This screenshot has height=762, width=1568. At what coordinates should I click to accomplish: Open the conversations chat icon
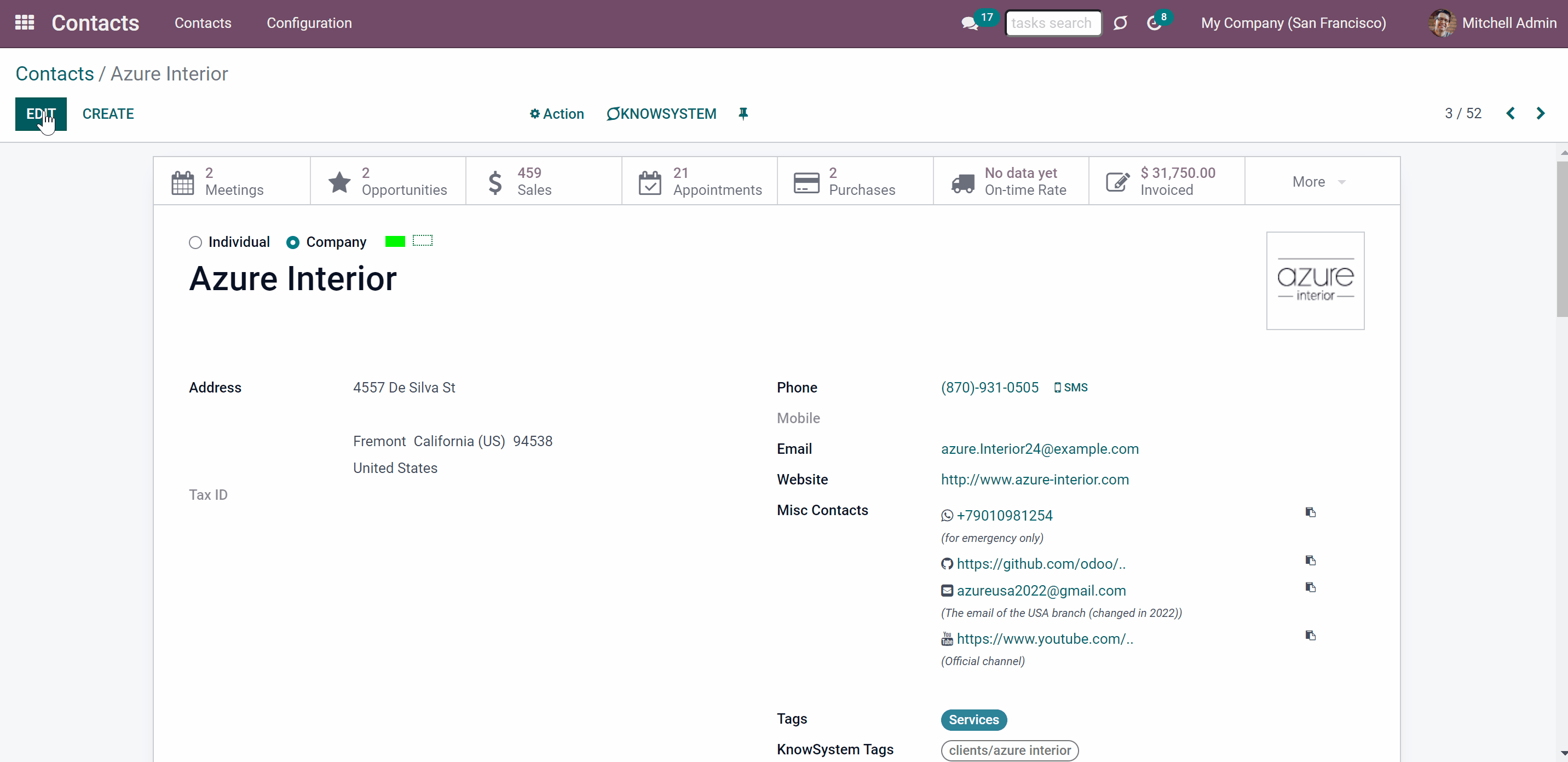coord(969,24)
